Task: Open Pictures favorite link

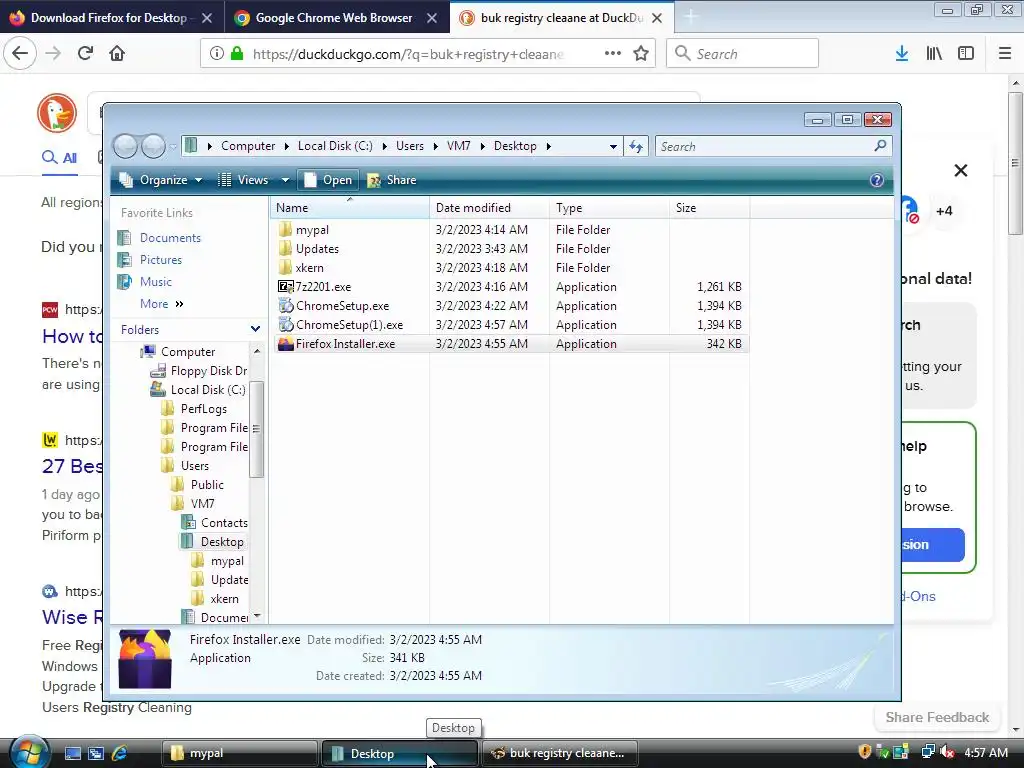Action: click(161, 260)
